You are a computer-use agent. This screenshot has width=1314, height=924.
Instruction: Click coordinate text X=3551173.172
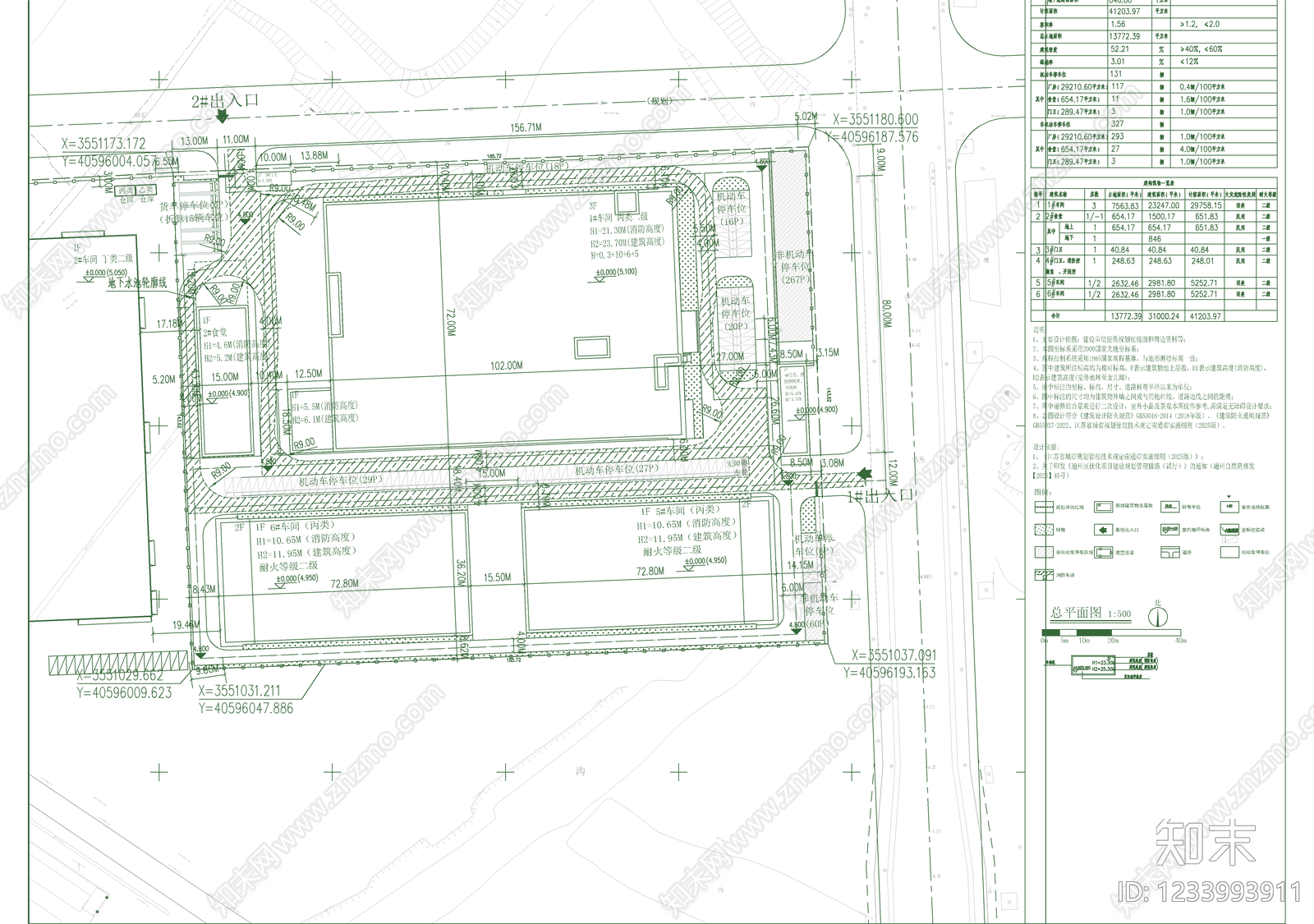pyautogui.click(x=103, y=144)
